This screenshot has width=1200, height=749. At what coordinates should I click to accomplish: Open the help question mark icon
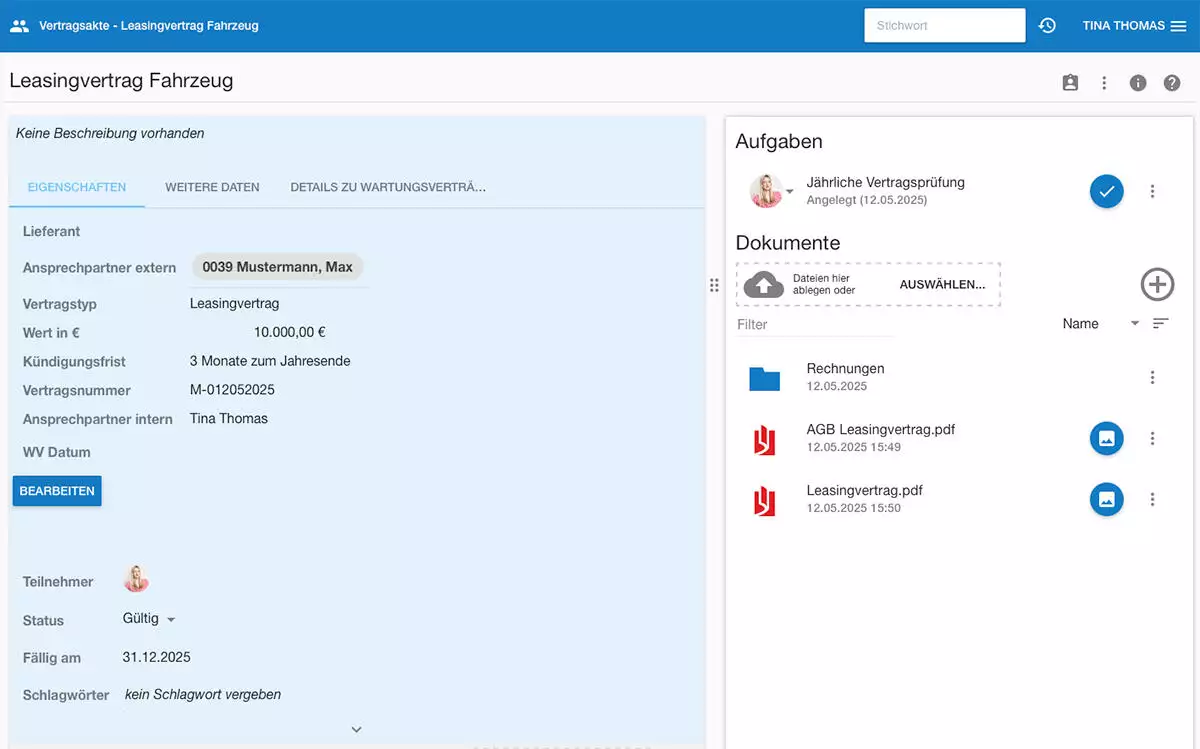pyautogui.click(x=1172, y=83)
